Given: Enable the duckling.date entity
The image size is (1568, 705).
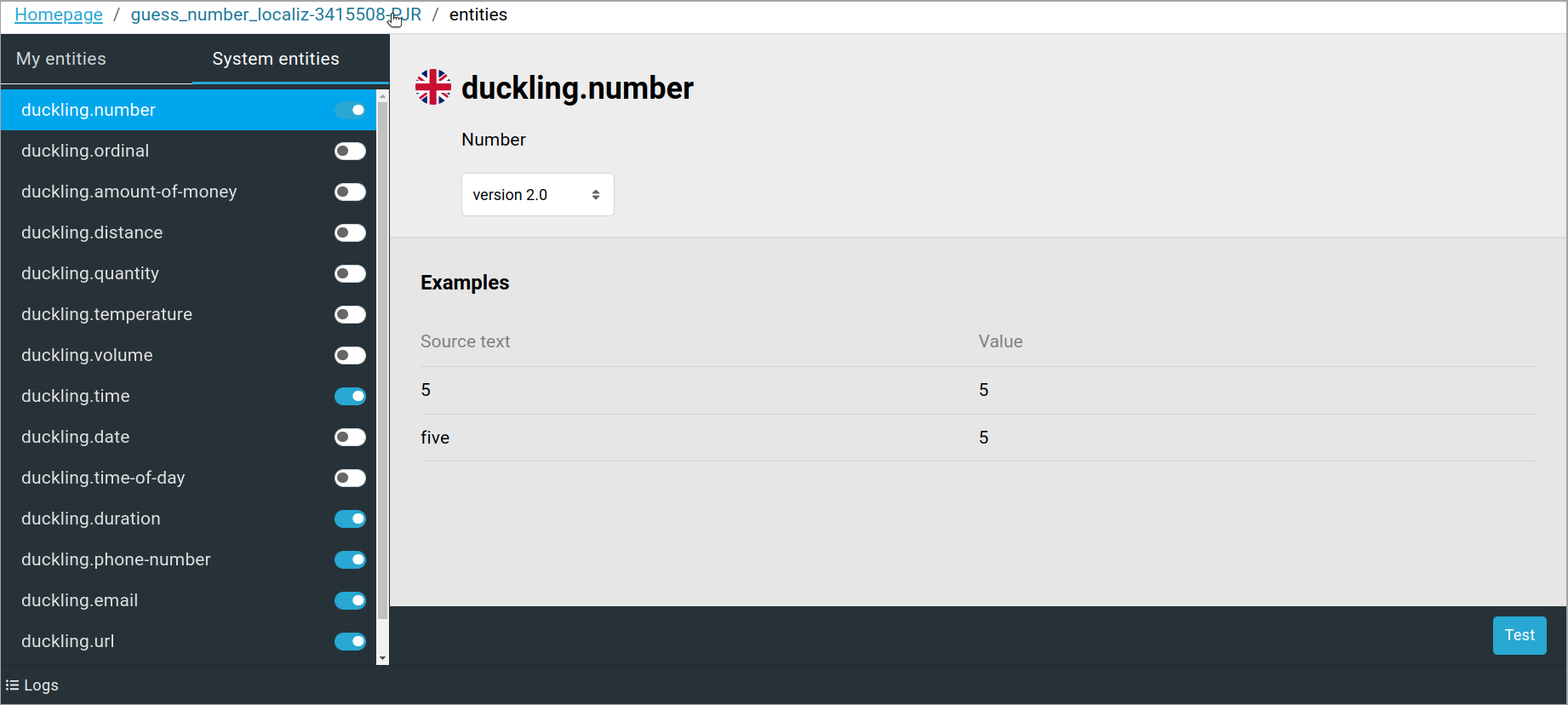Looking at the screenshot, I should 350,437.
